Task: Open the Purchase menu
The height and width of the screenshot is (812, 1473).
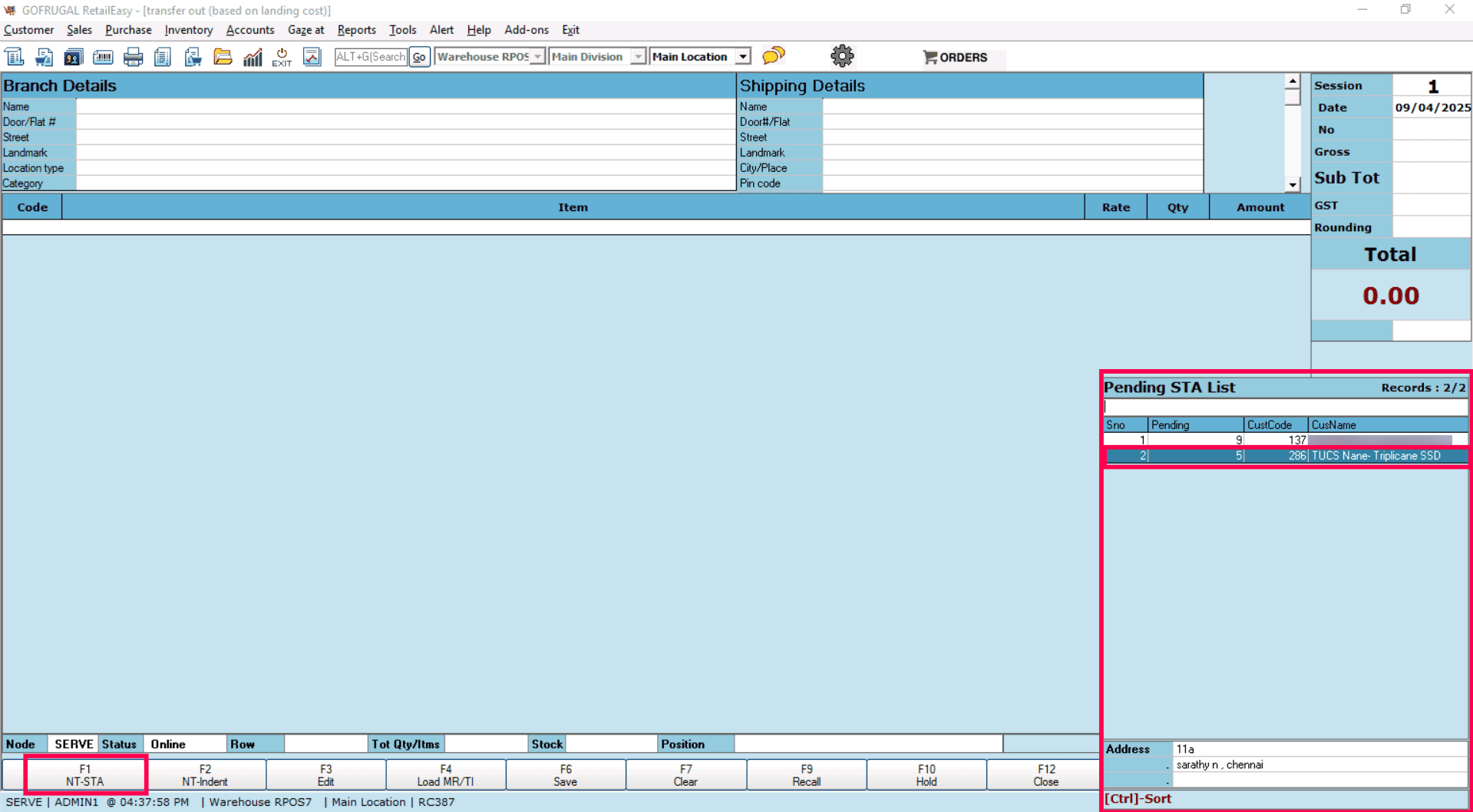Action: pos(128,30)
